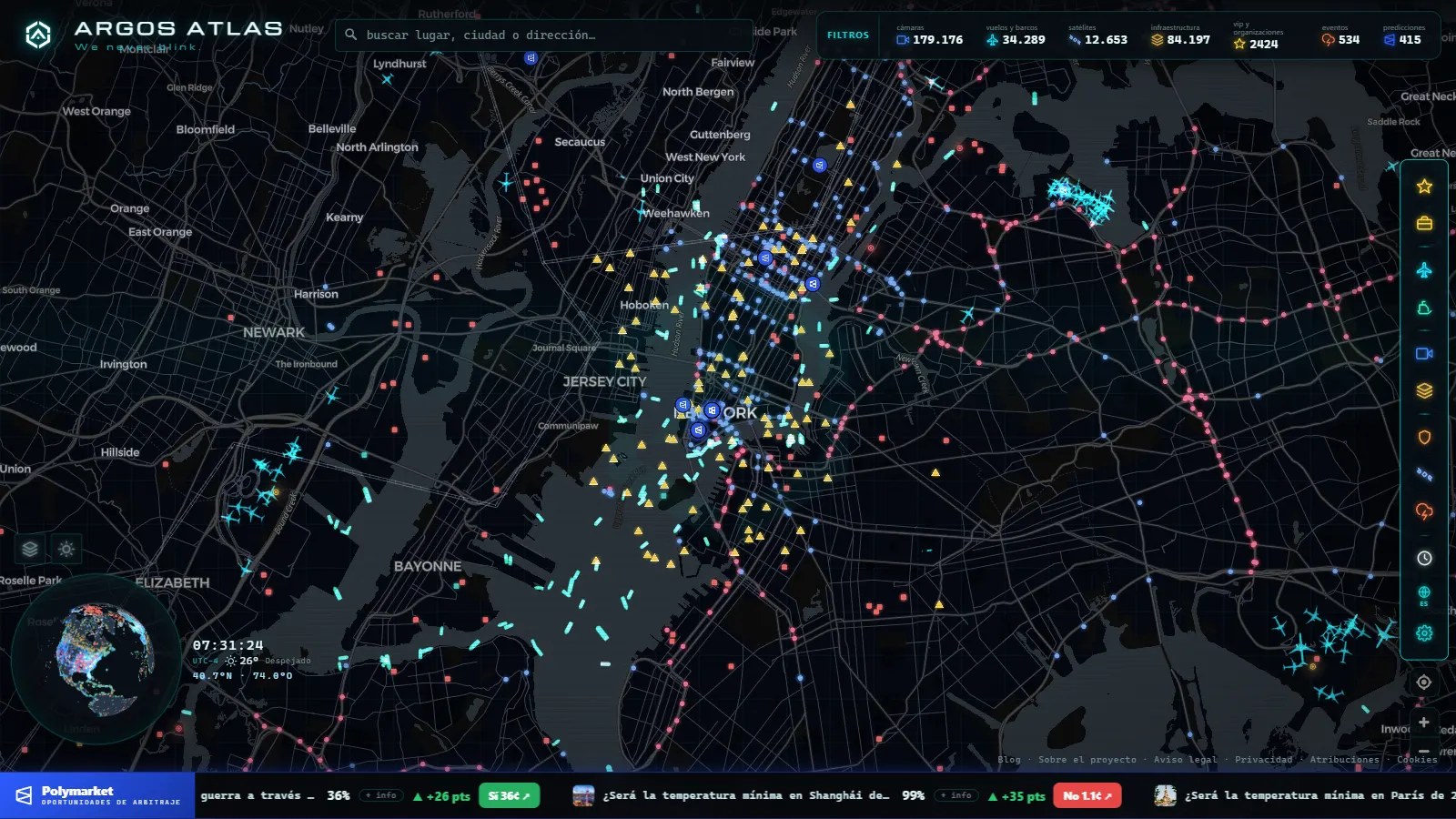Open the stacked layers infrastructure icon in sidebar
Viewport: 1456px width, 819px height.
[x=1424, y=390]
